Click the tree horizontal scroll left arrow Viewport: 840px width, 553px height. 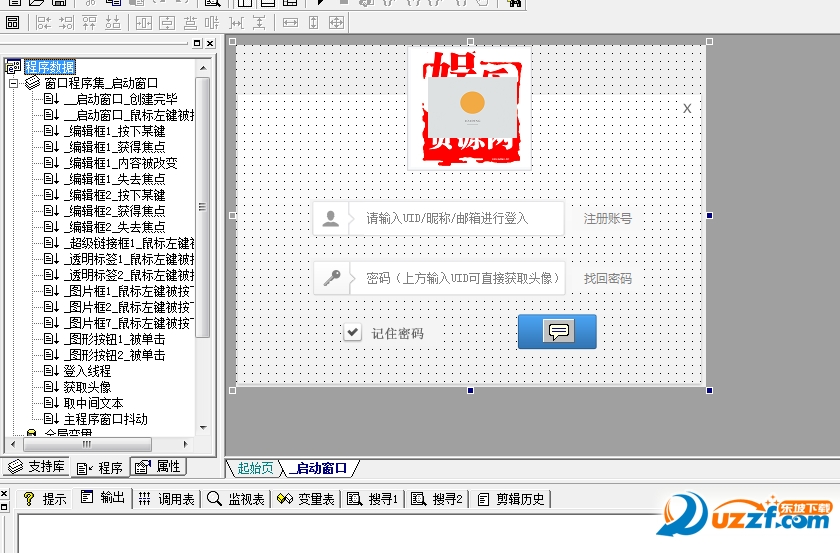13,444
